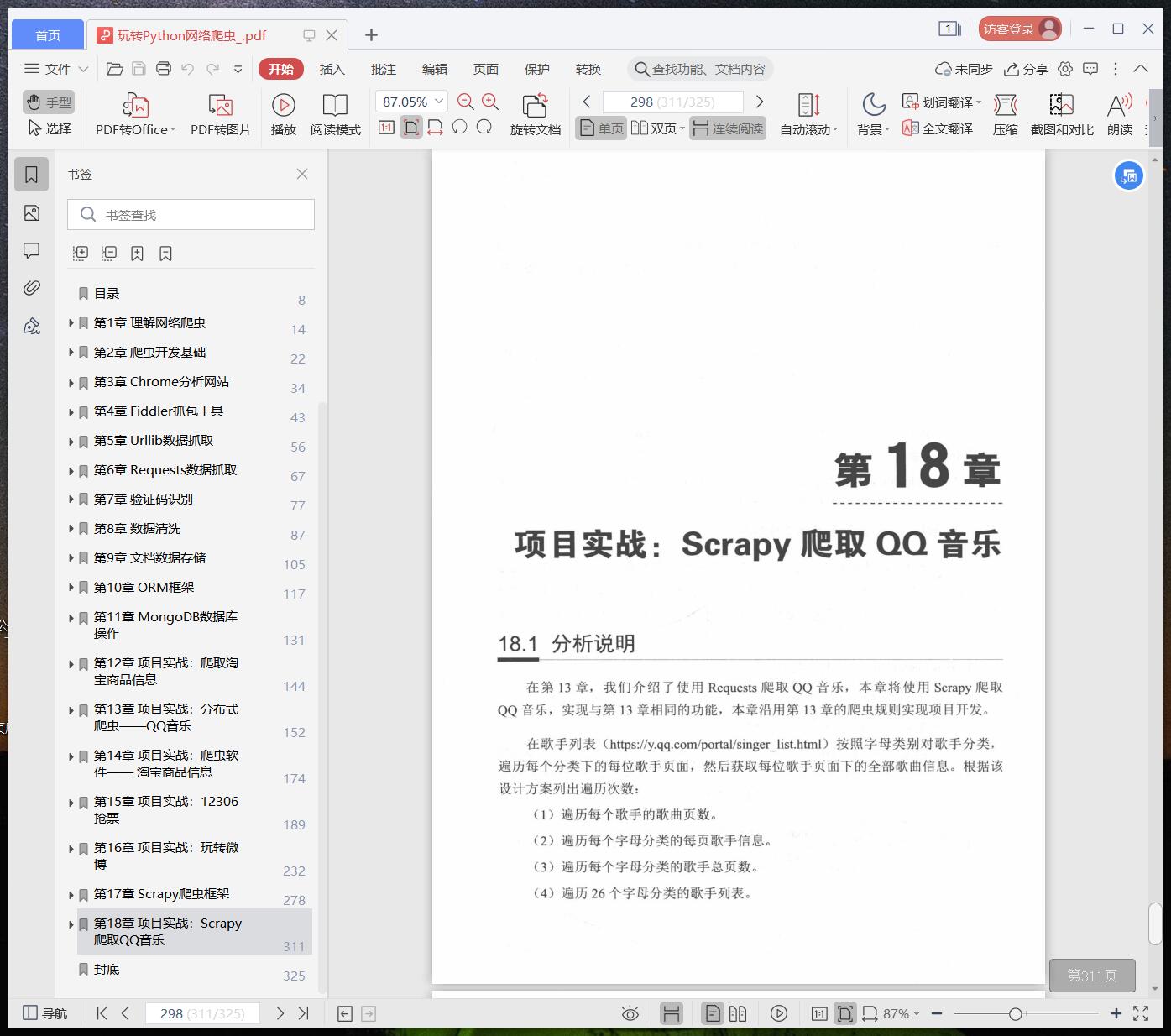Screen dimensions: 1171x1036
Task: Toggle actual size 1:1 in toolbar
Action: 386,128
